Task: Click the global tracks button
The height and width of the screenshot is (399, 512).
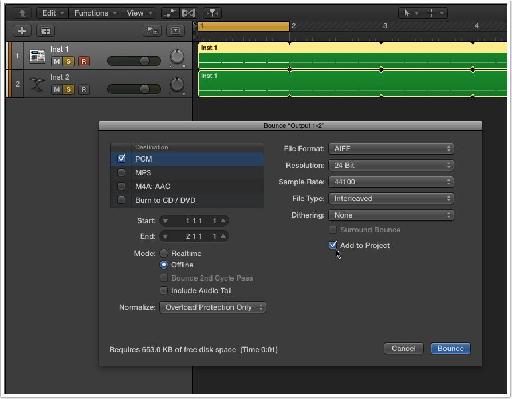Action: tap(152, 31)
